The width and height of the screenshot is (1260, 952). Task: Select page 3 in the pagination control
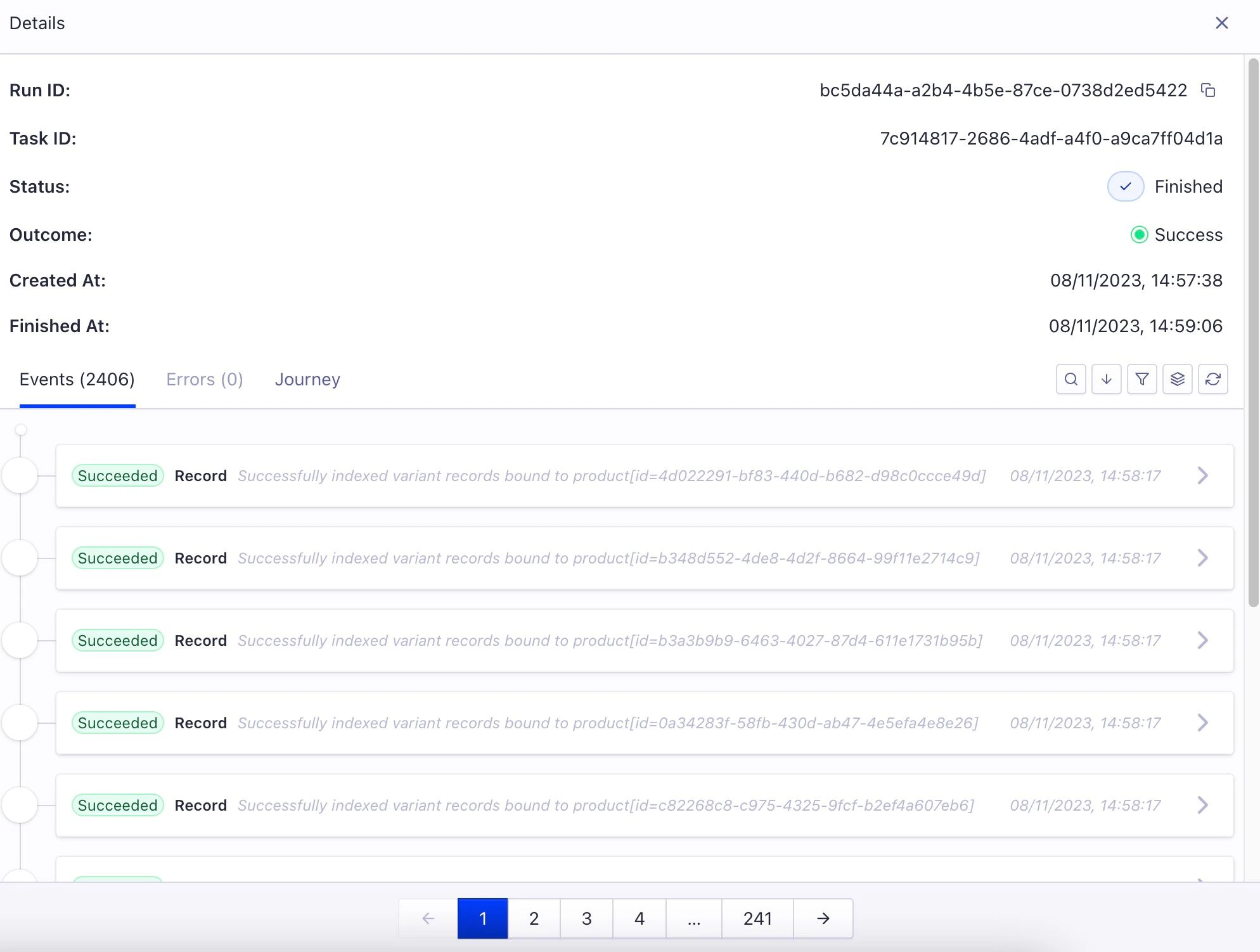click(586, 918)
